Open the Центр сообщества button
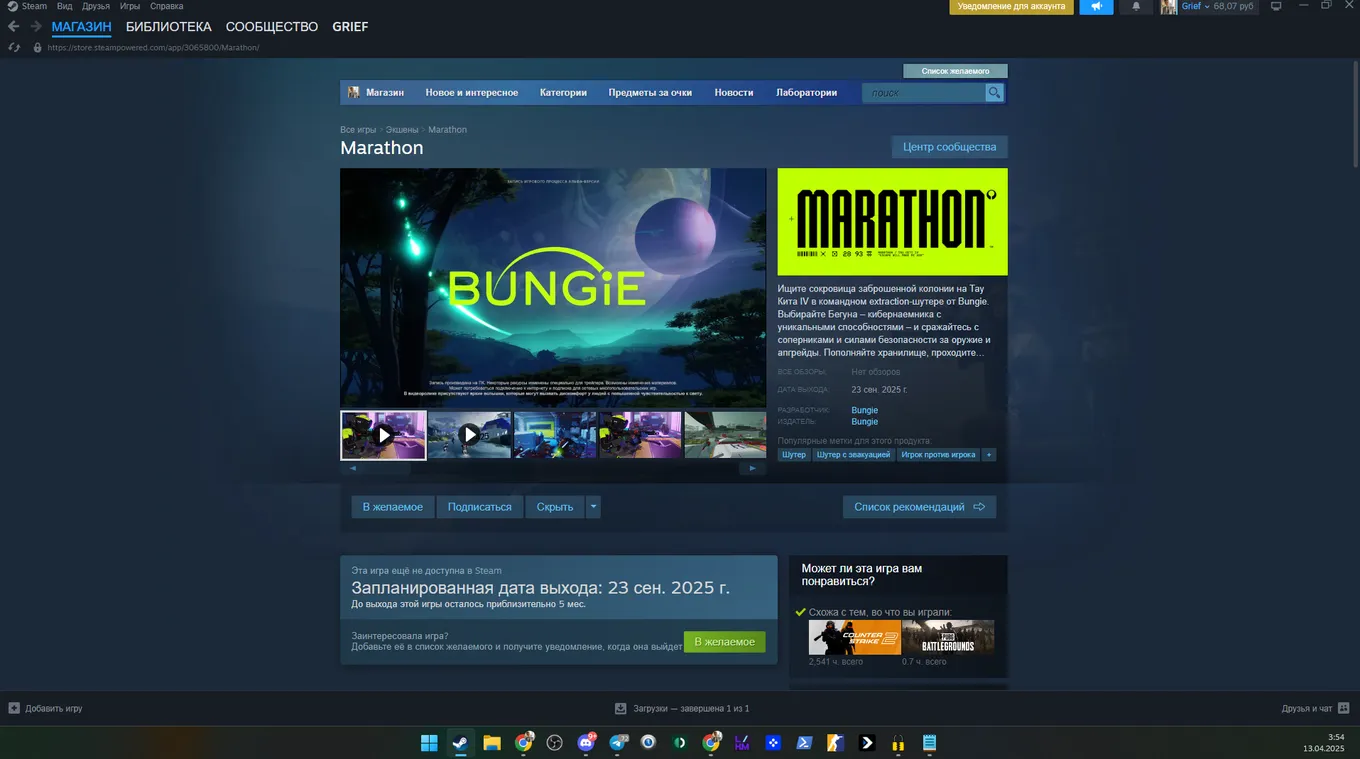The image size is (1360, 759). click(949, 147)
